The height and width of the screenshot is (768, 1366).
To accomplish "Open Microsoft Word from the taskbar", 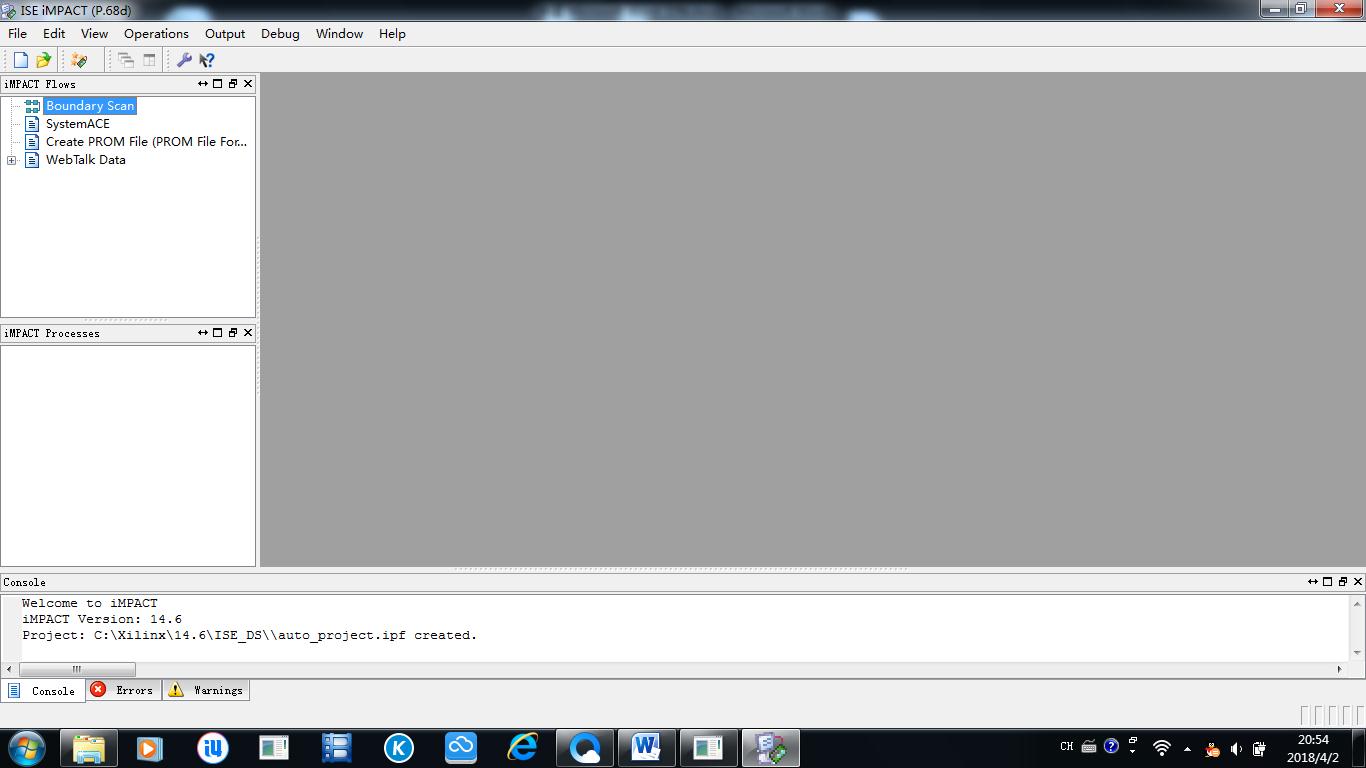I will (646, 748).
